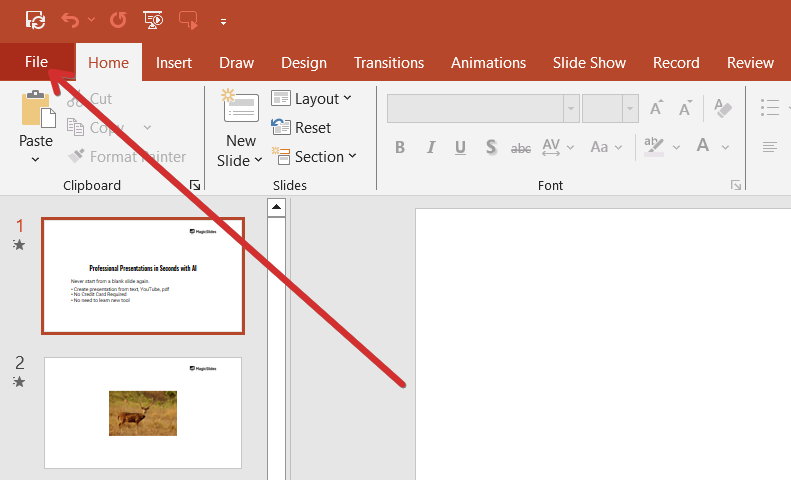Clear all formatting icon in Font group

tap(723, 108)
